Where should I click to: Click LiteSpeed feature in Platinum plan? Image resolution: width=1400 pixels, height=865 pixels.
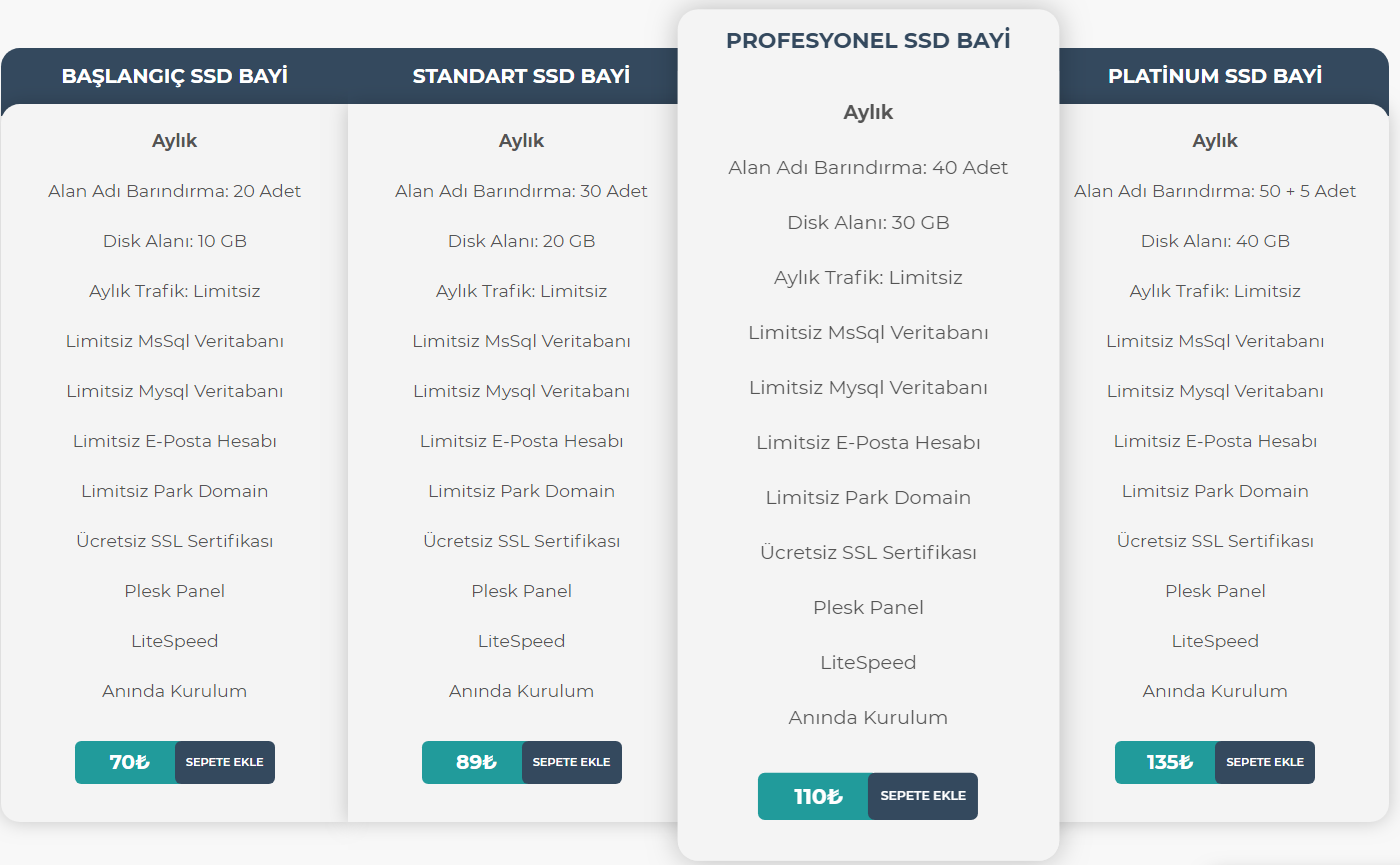[x=1215, y=641]
